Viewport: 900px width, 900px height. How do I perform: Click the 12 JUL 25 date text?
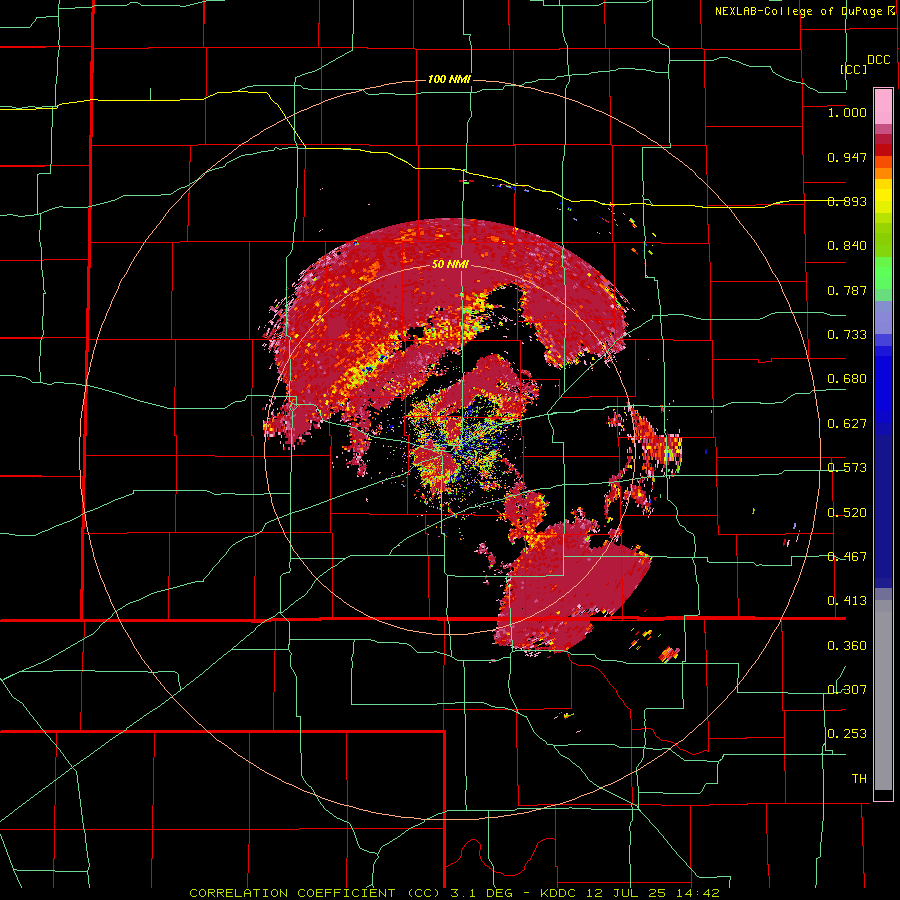point(624,893)
